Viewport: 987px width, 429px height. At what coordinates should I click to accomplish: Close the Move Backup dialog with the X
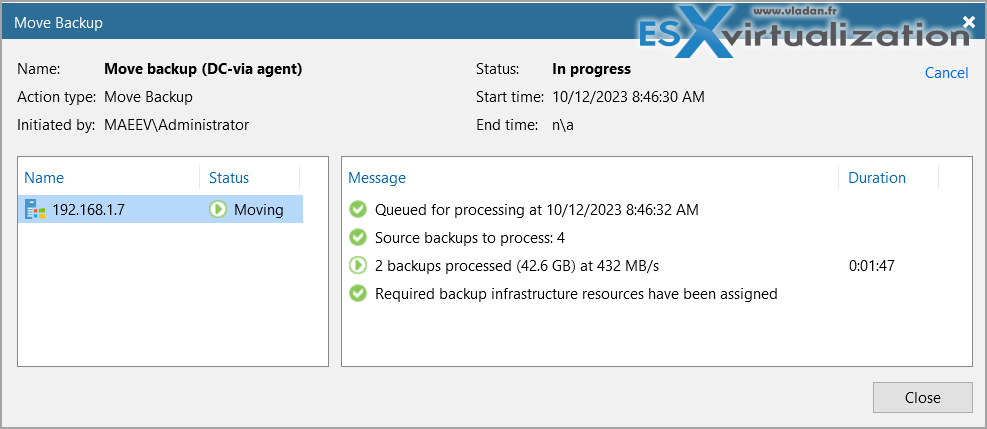tap(969, 23)
